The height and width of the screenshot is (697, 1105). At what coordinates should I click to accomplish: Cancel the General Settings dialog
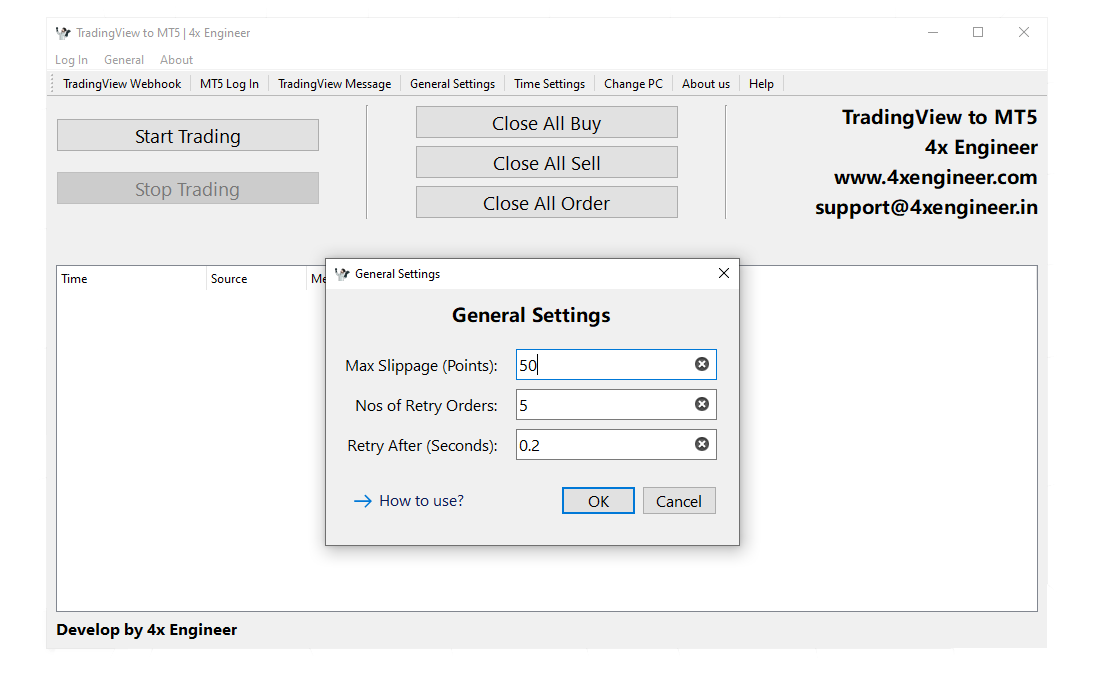(679, 501)
